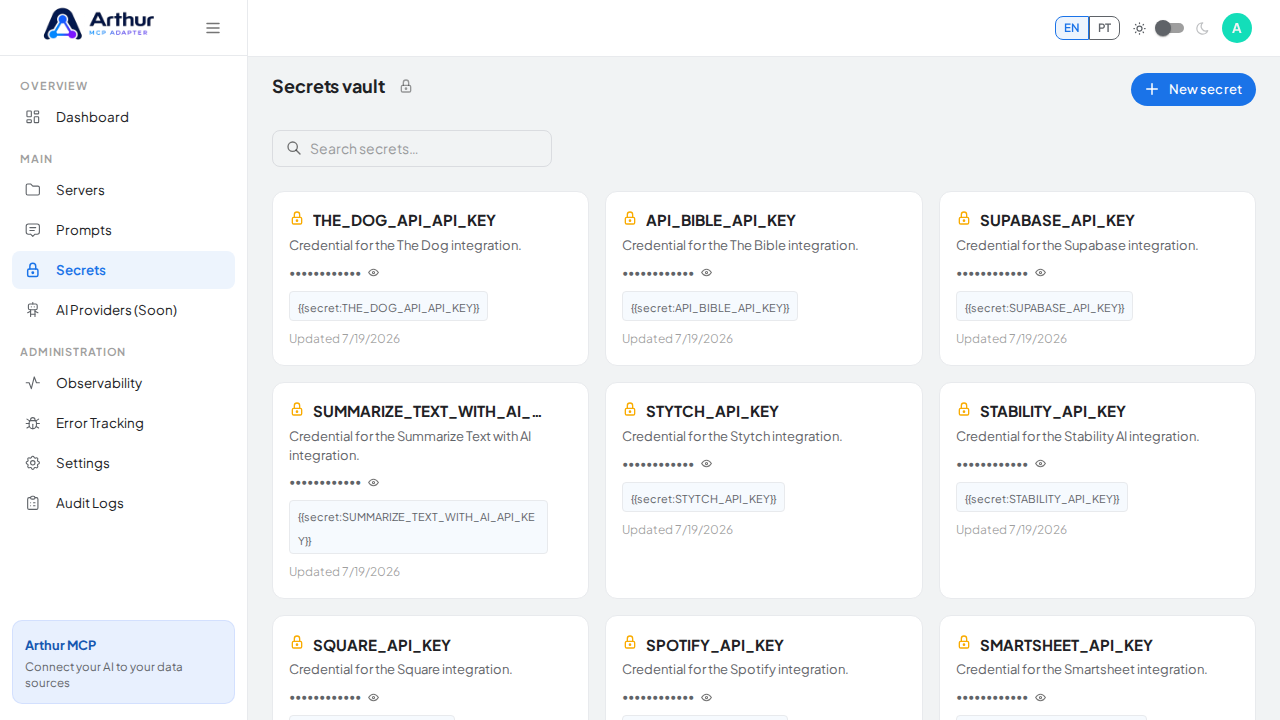Click the lock icon on SPOTIFY_API_KEY card

[x=630, y=643]
